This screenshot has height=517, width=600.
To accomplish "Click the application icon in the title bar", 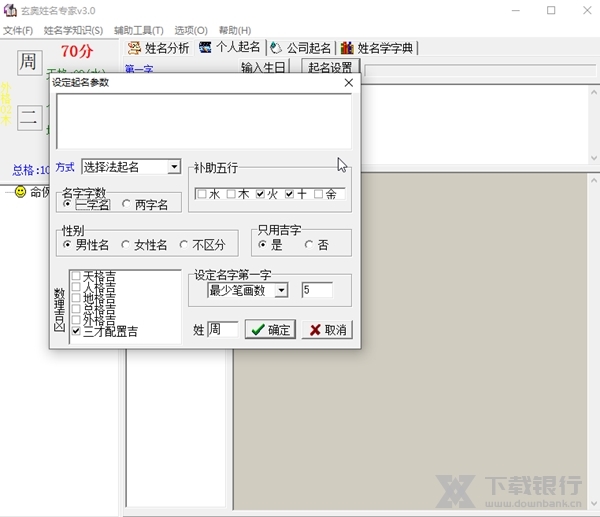I will 10,10.
